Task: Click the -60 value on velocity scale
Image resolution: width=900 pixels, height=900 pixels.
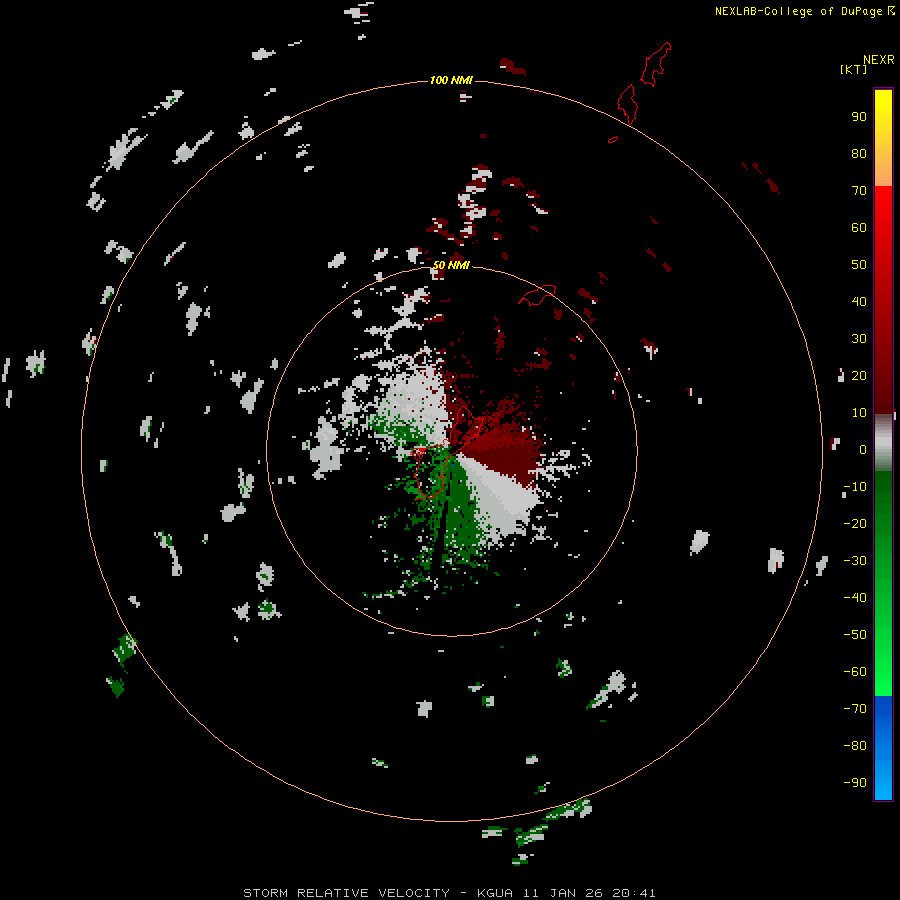Action: tap(855, 672)
